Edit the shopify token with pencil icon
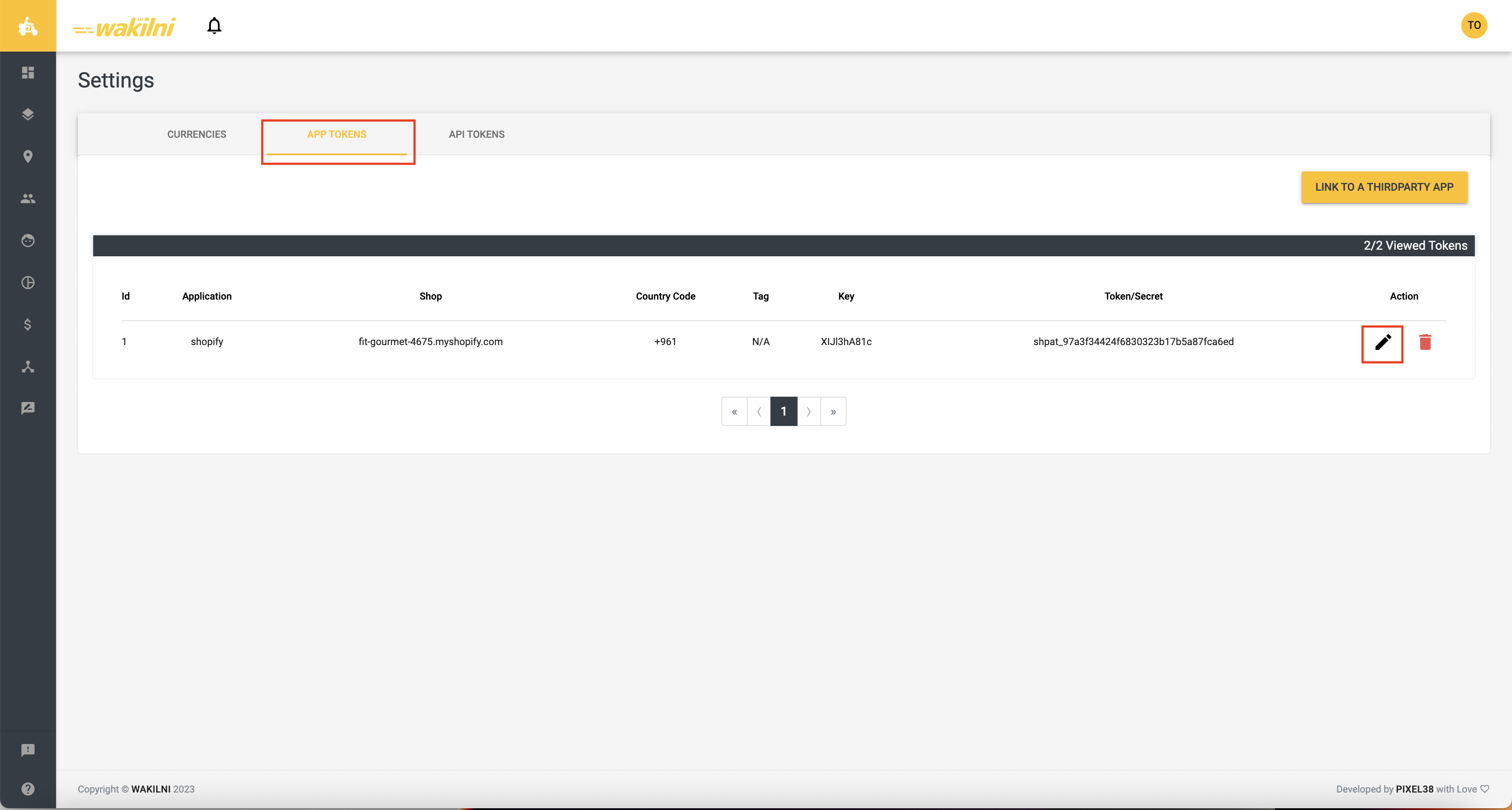 1382,342
